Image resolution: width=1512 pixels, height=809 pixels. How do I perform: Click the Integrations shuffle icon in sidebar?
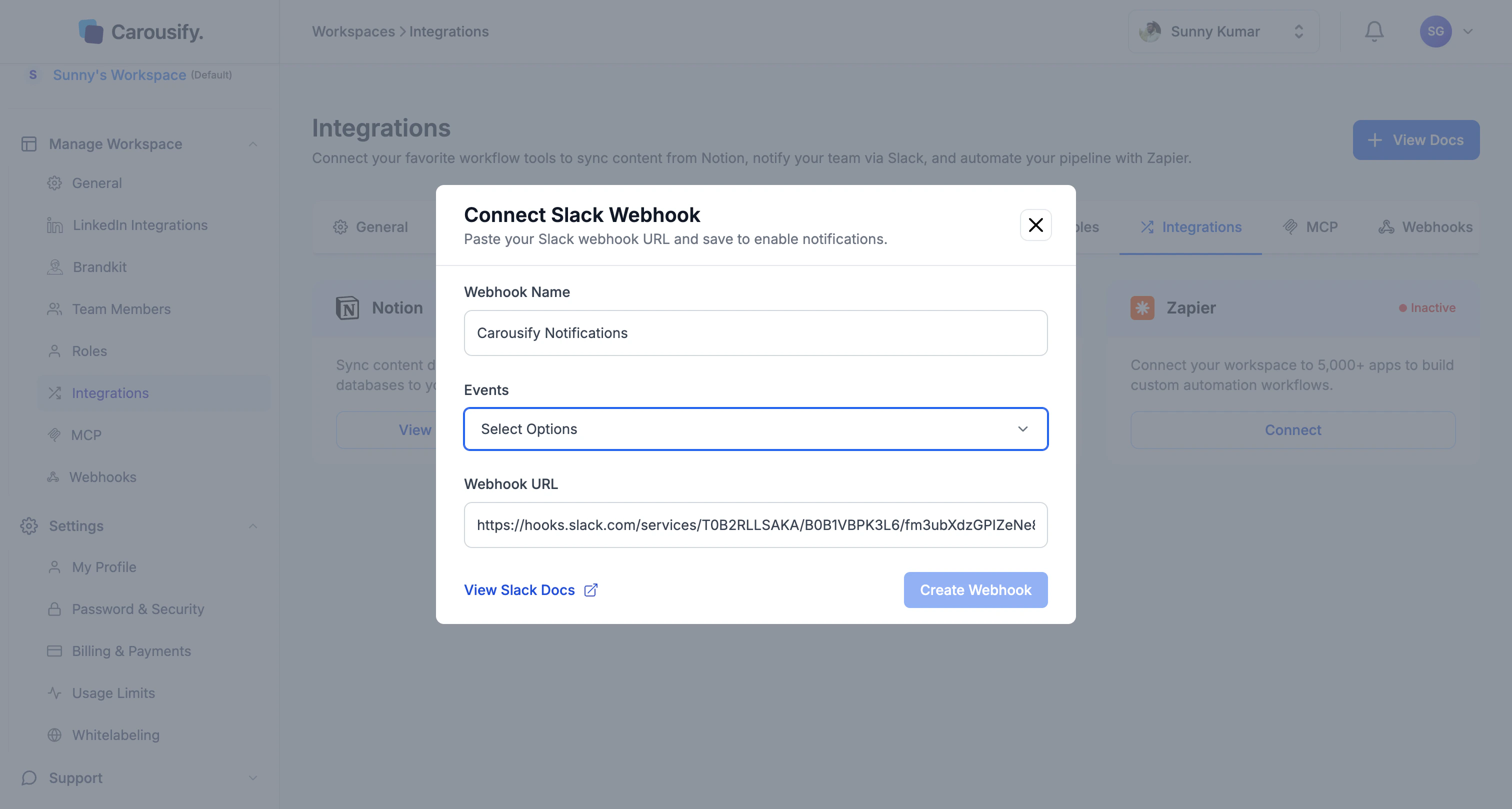tap(54, 393)
